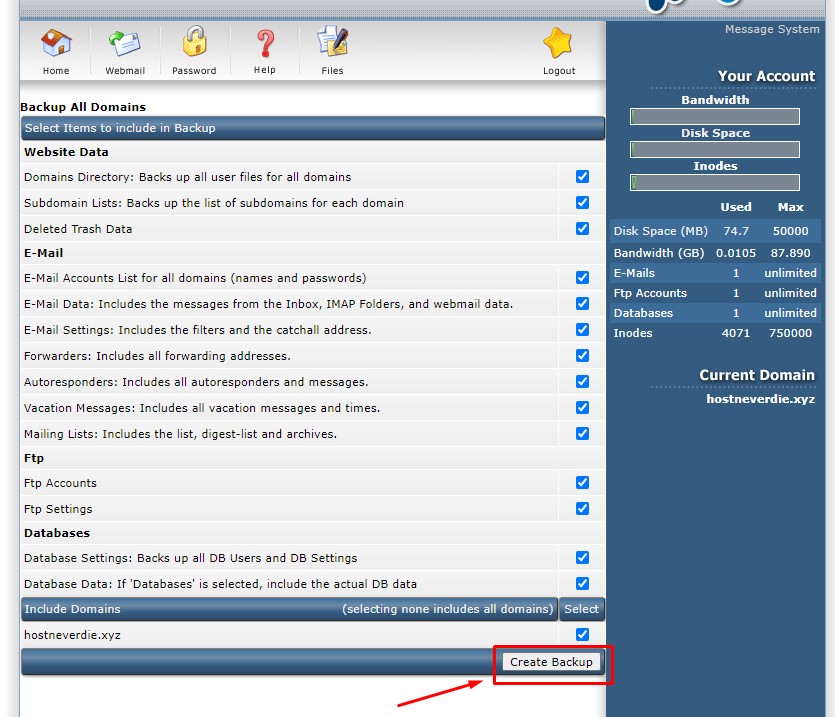Uncheck the hostneverdie.xyz domain checkbox
Image resolution: width=835 pixels, height=717 pixels.
[582, 635]
